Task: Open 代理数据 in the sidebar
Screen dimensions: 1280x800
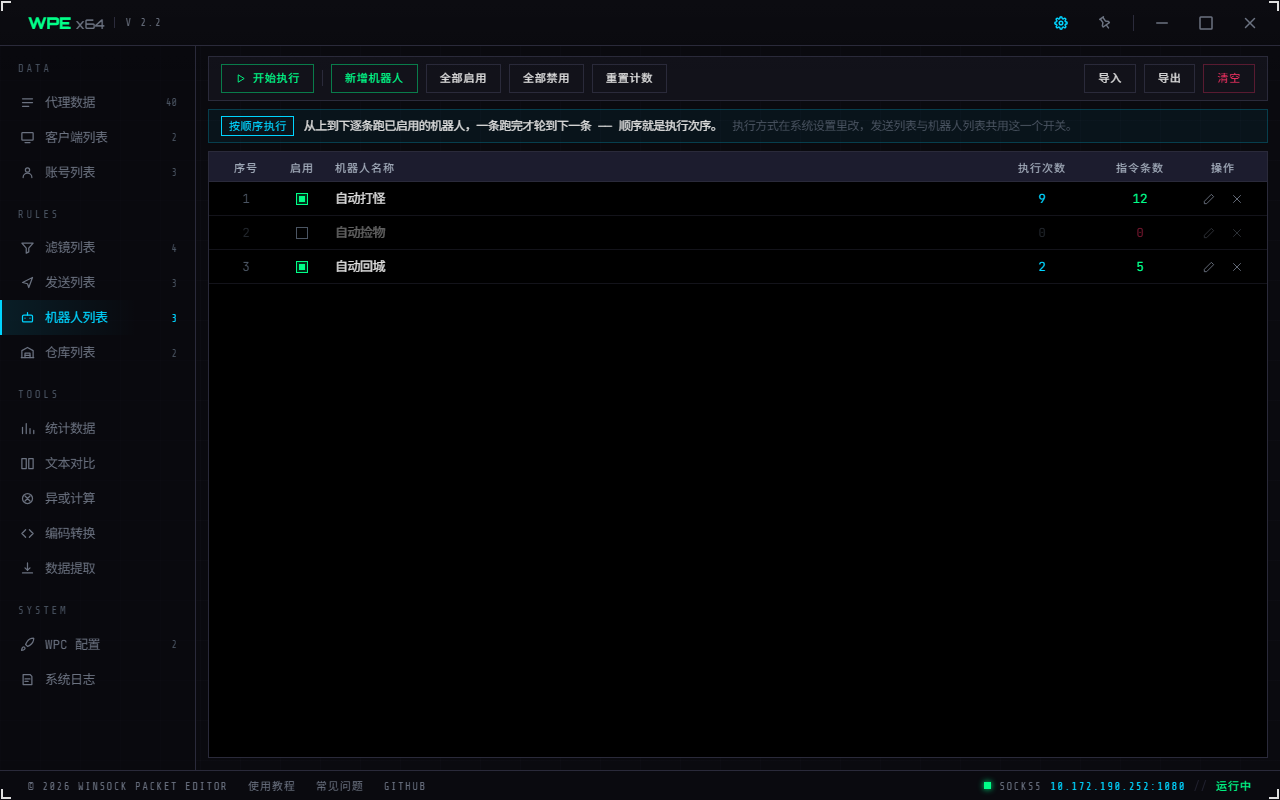Action: pyautogui.click(x=98, y=102)
